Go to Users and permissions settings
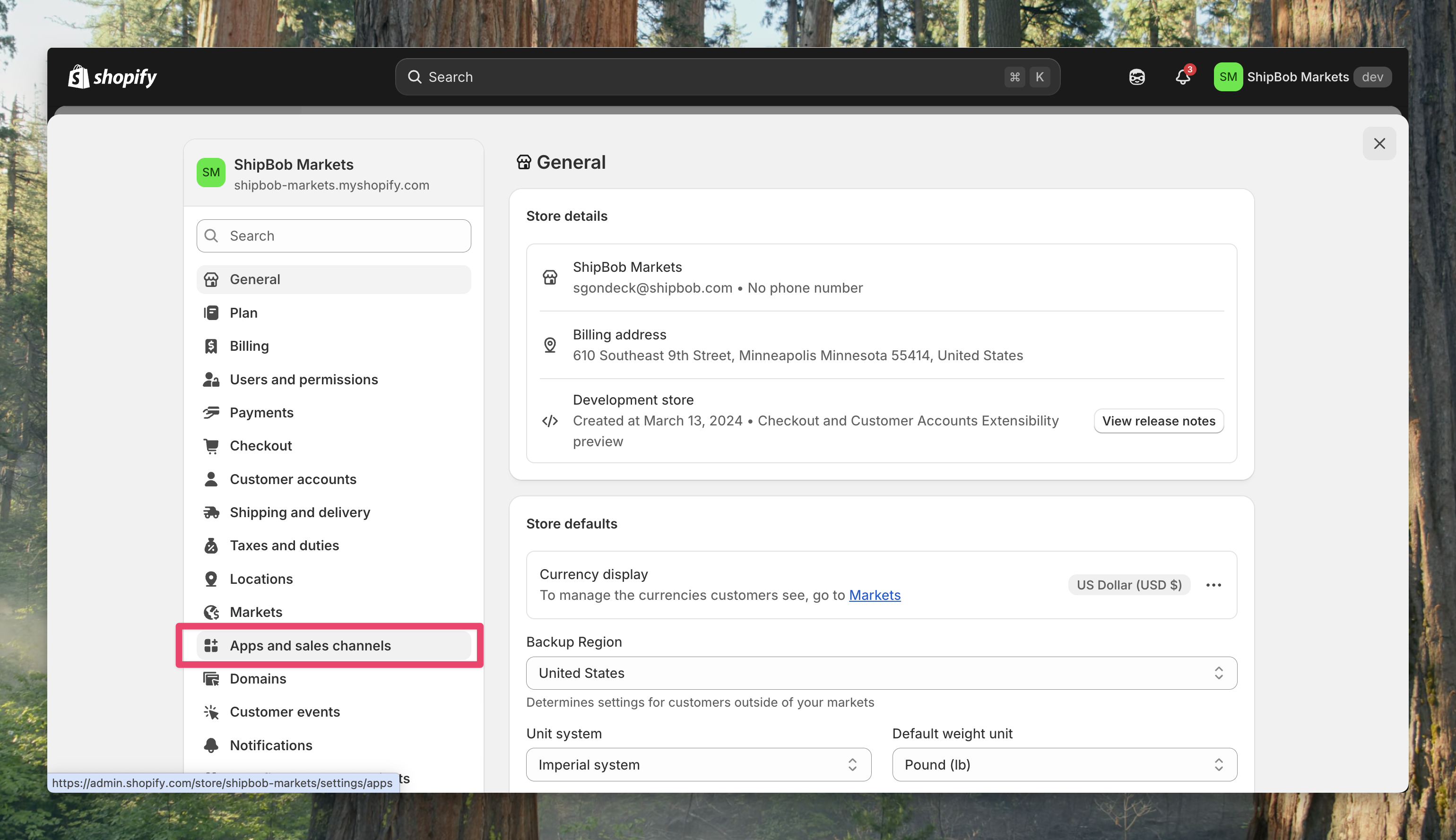The width and height of the screenshot is (1456, 840). tap(303, 380)
